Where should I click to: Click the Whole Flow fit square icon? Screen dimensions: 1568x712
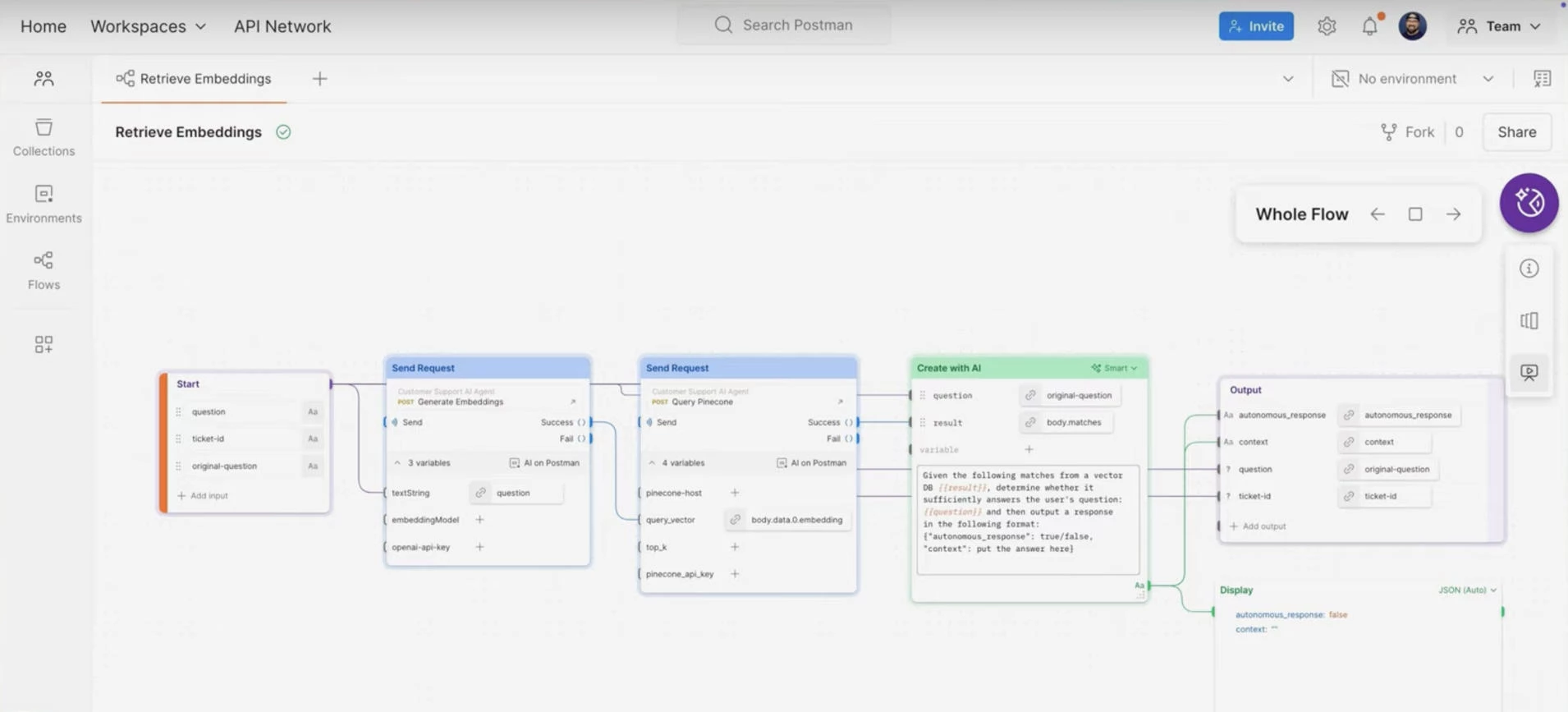coord(1415,214)
